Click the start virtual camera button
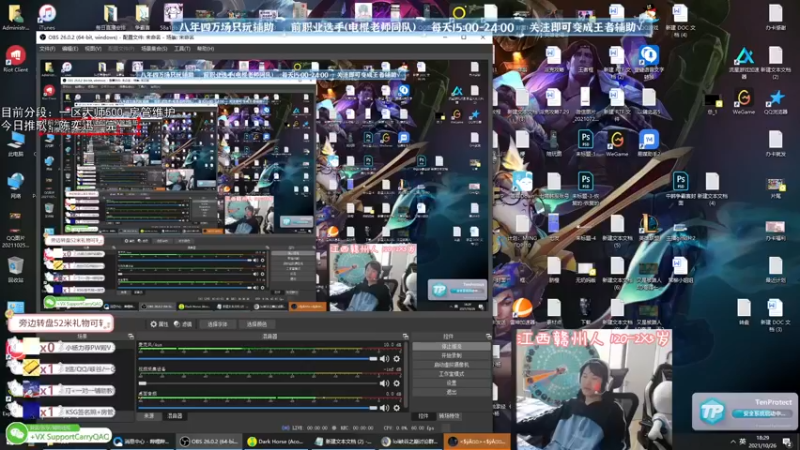The image size is (800, 450). point(451,365)
